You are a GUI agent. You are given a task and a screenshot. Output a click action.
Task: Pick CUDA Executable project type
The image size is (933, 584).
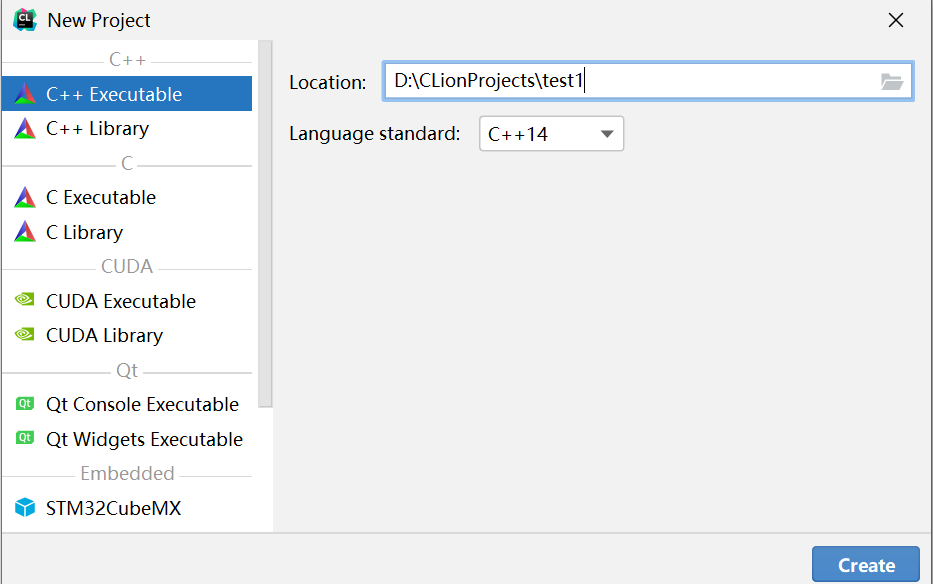tap(127, 301)
